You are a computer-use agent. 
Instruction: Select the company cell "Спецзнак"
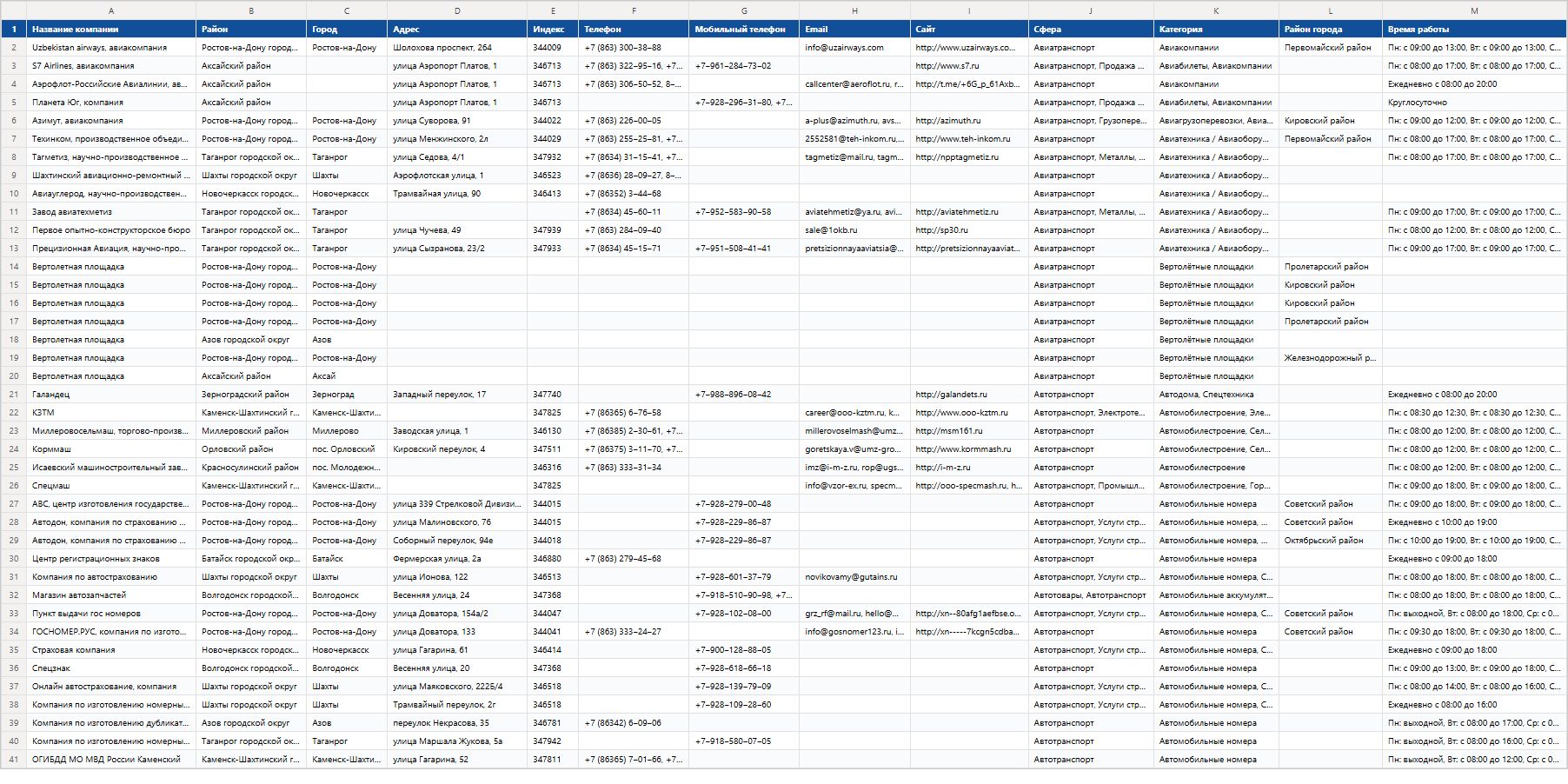[x=111, y=668]
